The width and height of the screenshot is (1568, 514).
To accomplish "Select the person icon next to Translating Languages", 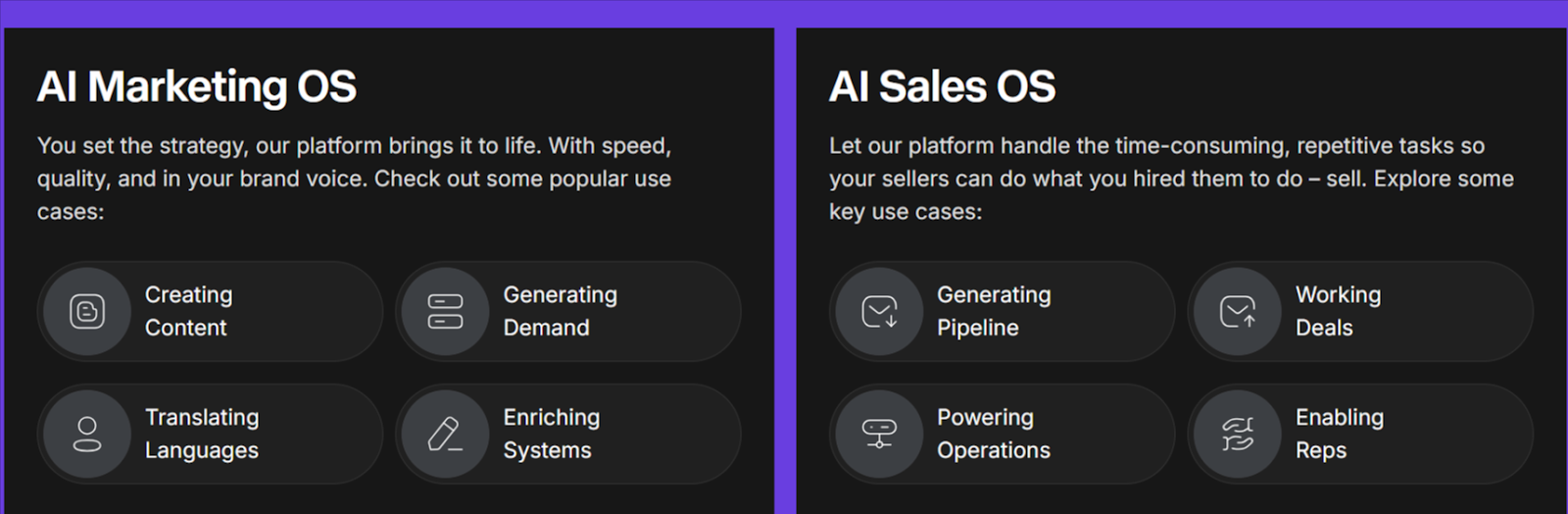I will [87, 435].
